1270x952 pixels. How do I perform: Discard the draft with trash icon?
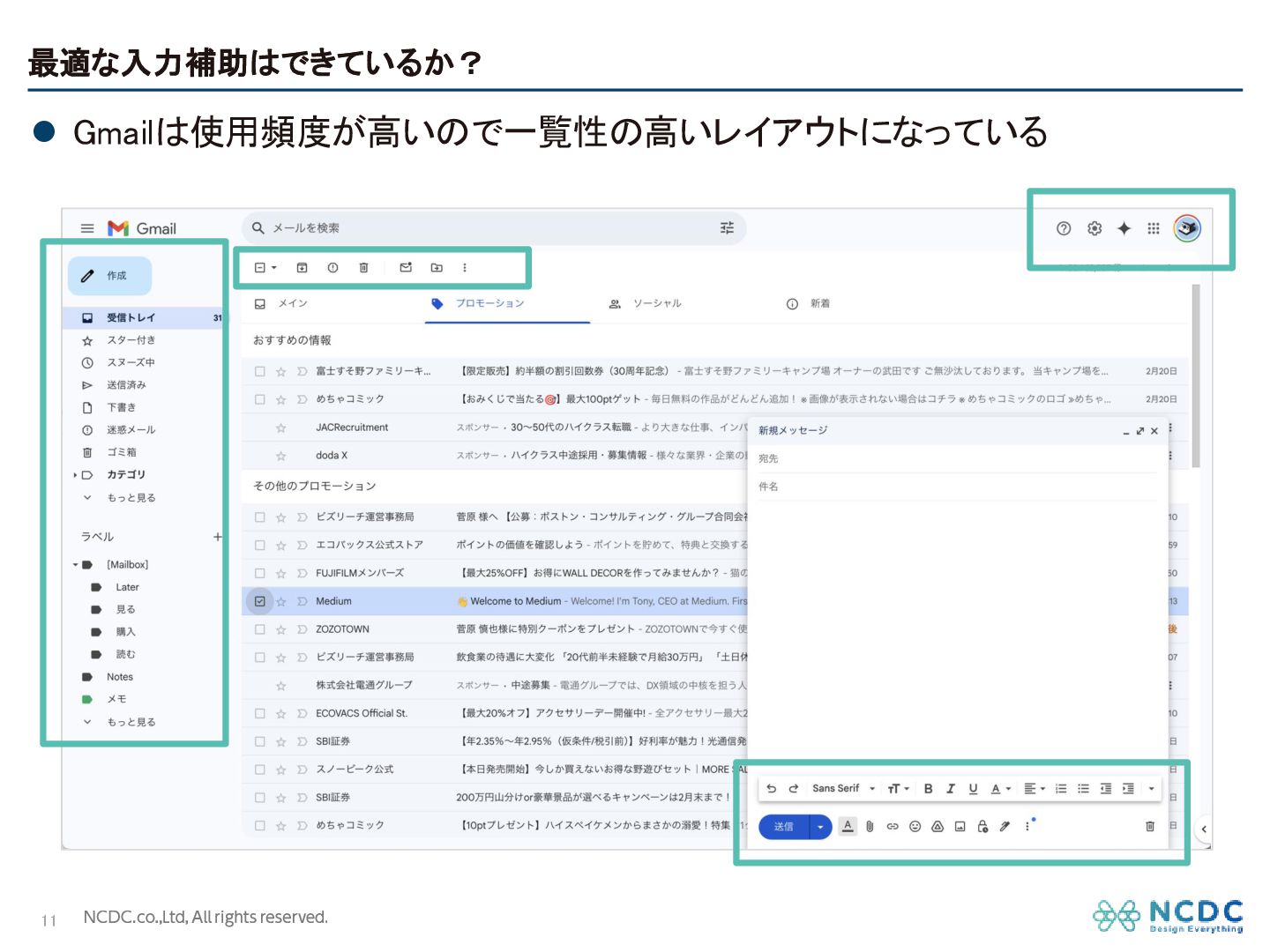[x=1150, y=827]
